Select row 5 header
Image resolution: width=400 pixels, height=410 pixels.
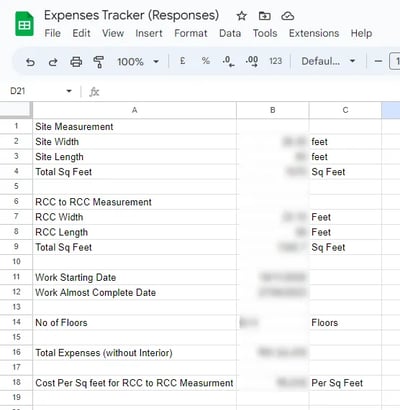(x=16, y=187)
